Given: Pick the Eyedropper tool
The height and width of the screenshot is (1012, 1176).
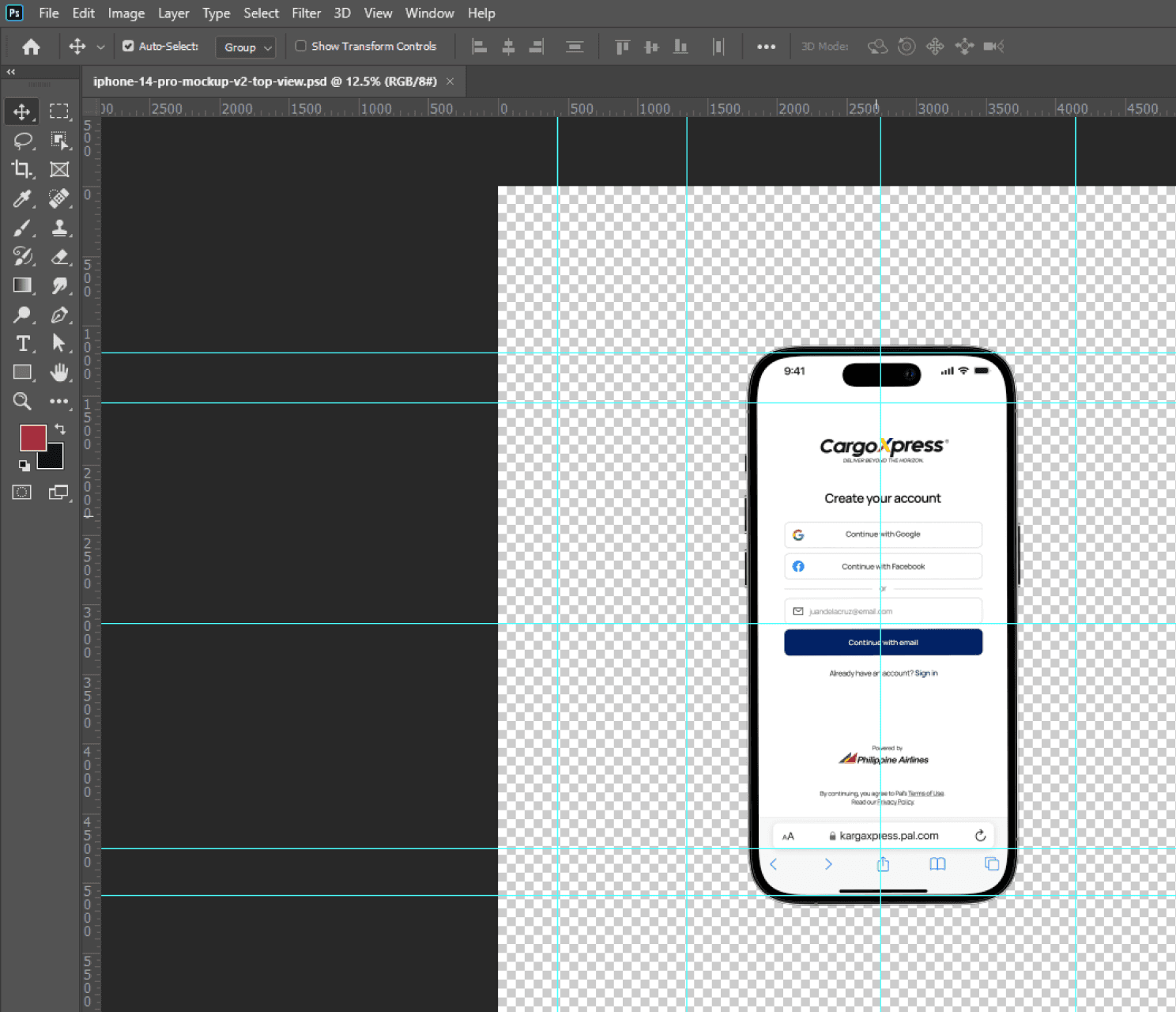Looking at the screenshot, I should coord(22,198).
